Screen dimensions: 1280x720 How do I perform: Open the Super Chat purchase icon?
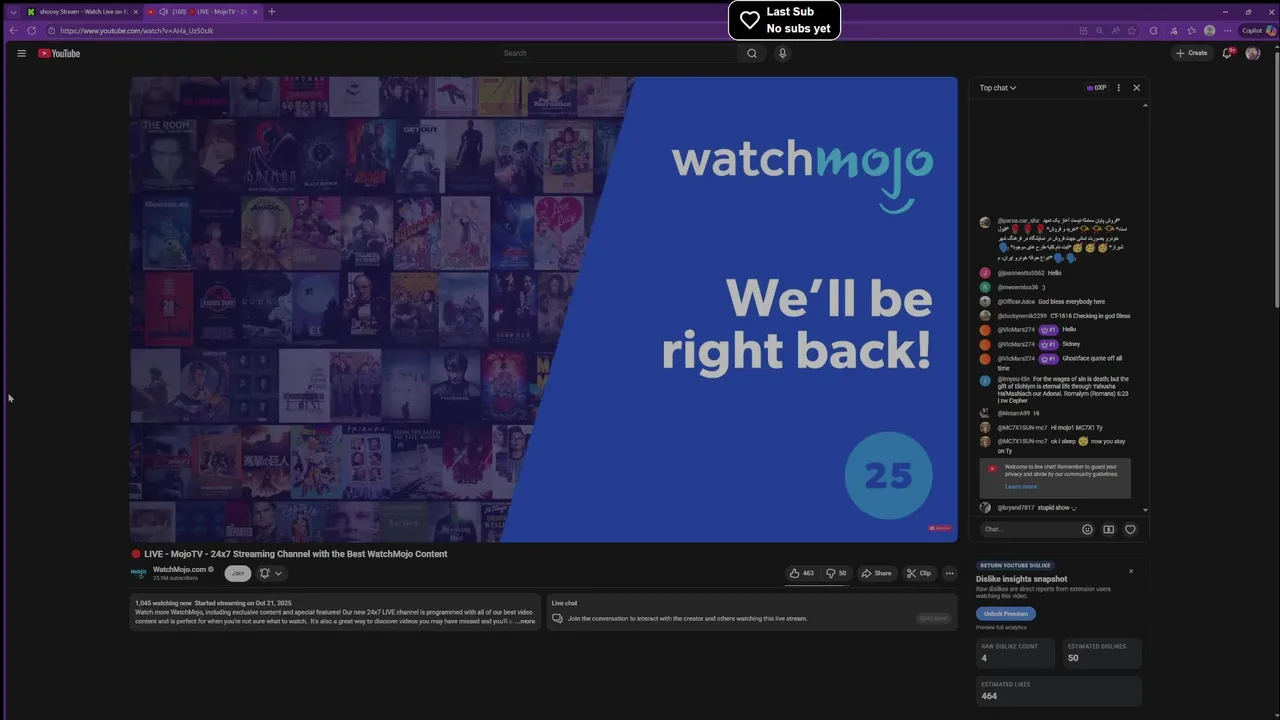coord(1108,529)
